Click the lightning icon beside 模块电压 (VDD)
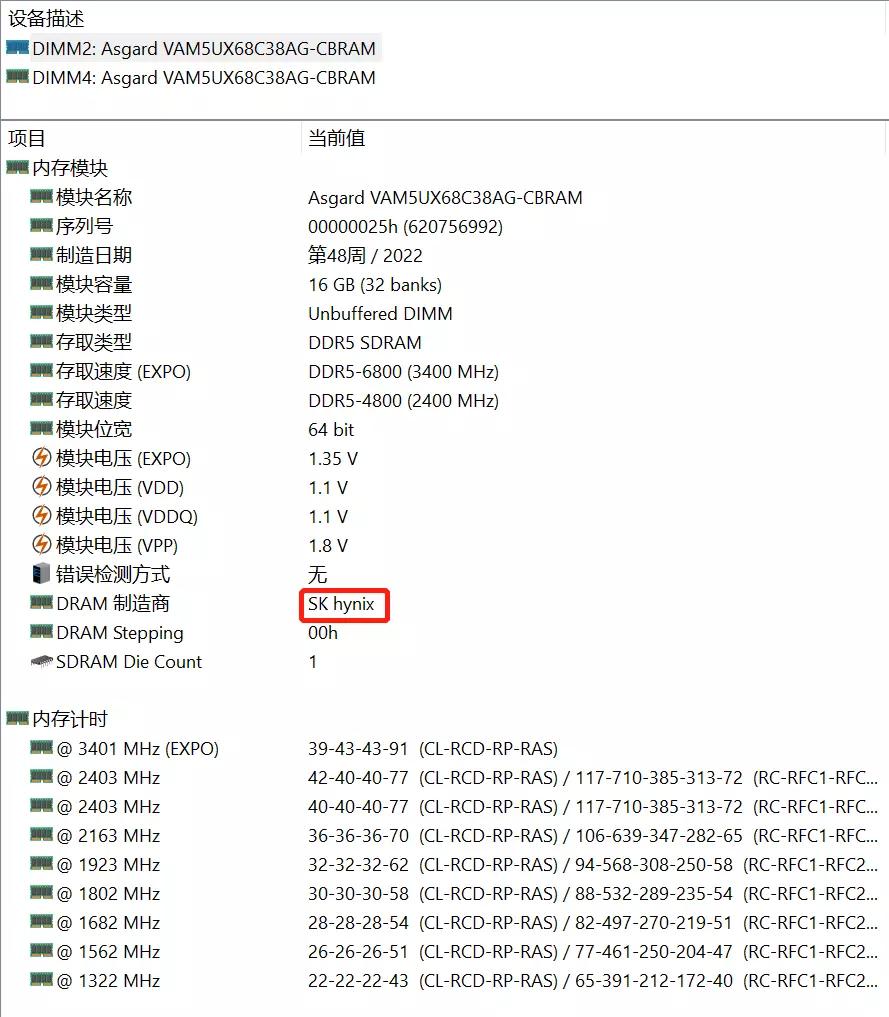The image size is (889, 1017). [41, 488]
